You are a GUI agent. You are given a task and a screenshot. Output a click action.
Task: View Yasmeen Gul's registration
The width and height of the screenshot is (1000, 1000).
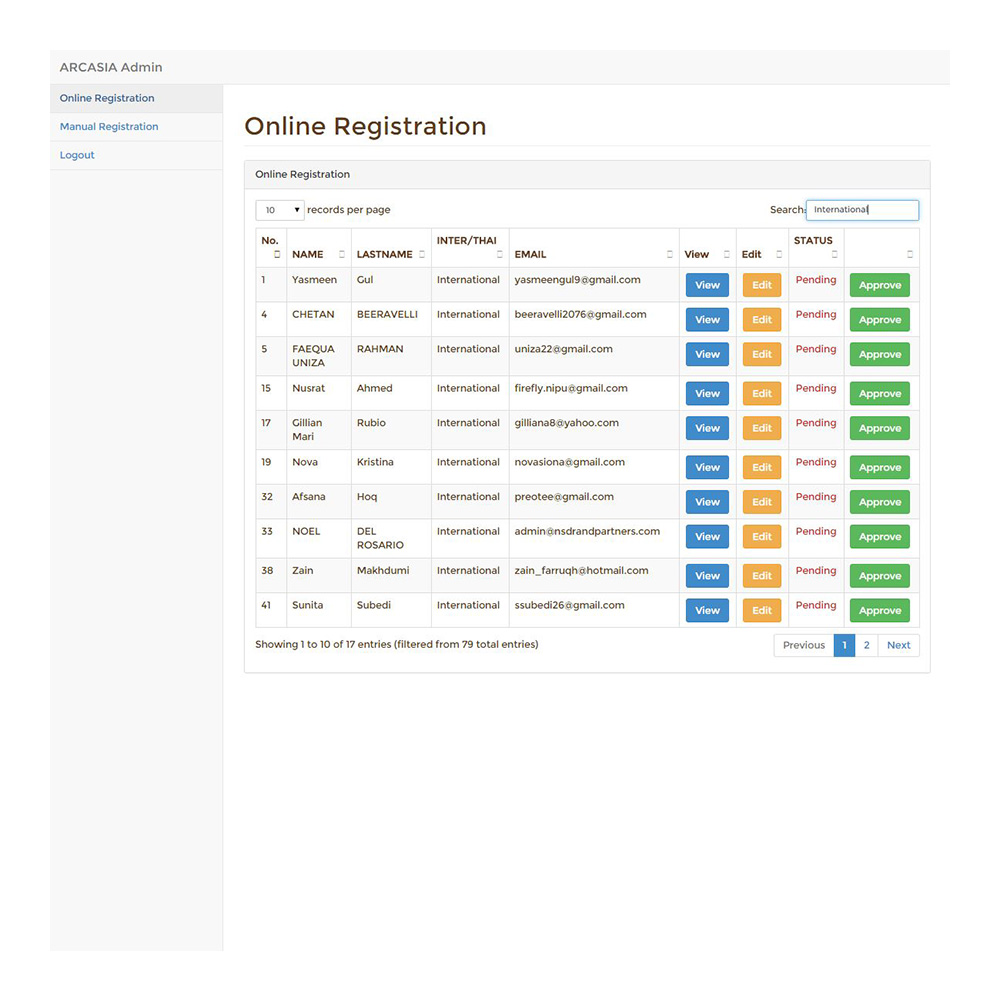click(707, 285)
